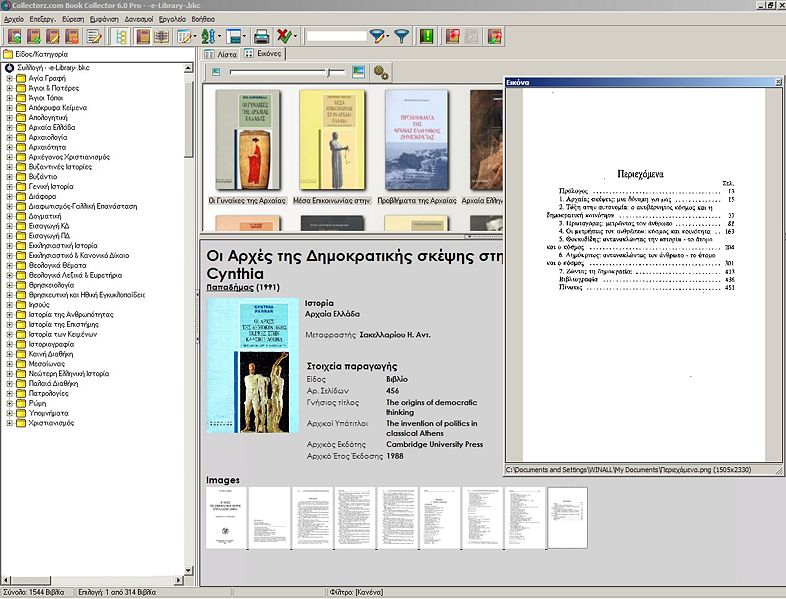The width and height of the screenshot is (786, 599).
Task: Open the first title page image thumbnail
Action: point(226,518)
